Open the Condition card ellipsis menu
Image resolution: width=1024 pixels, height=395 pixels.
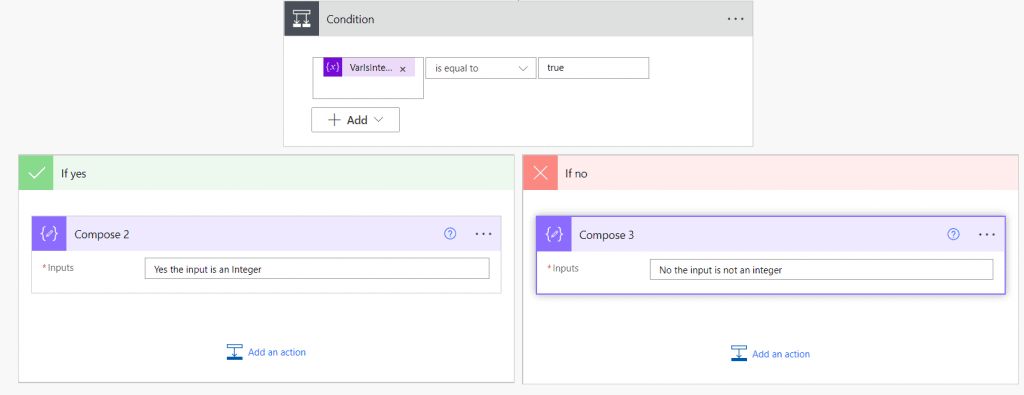[x=735, y=19]
